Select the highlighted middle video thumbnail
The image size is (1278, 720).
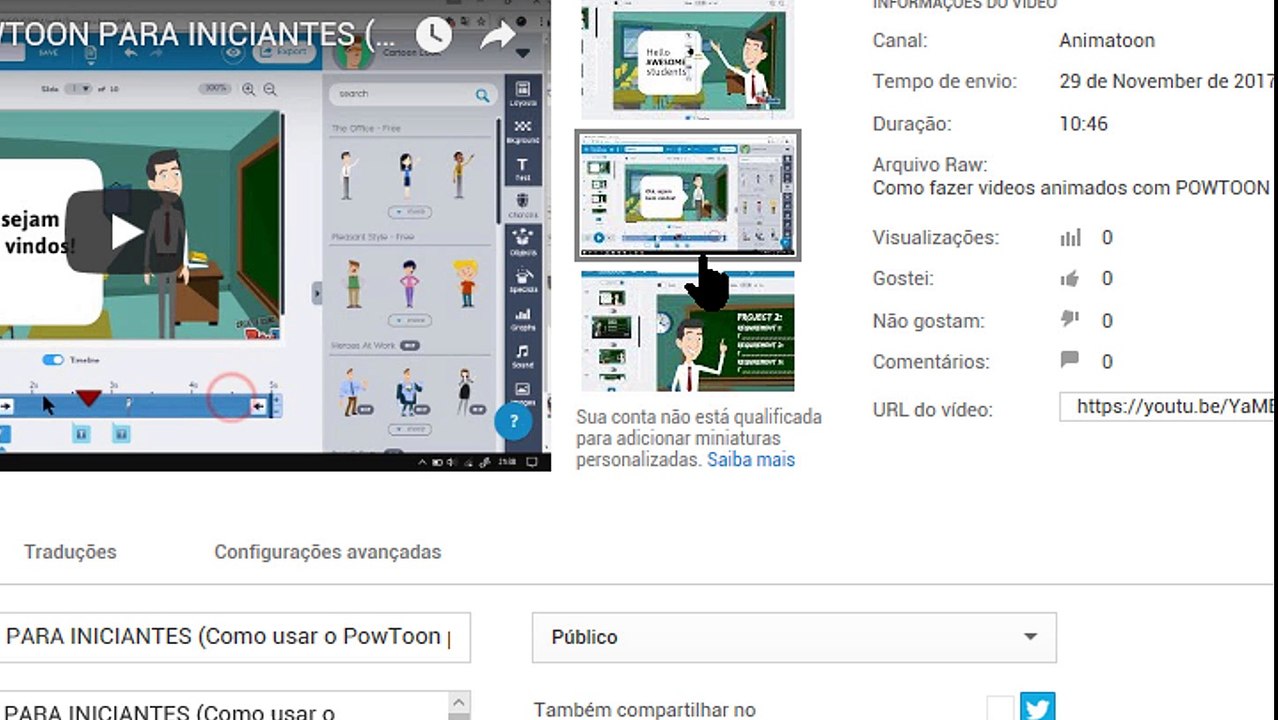coord(688,195)
